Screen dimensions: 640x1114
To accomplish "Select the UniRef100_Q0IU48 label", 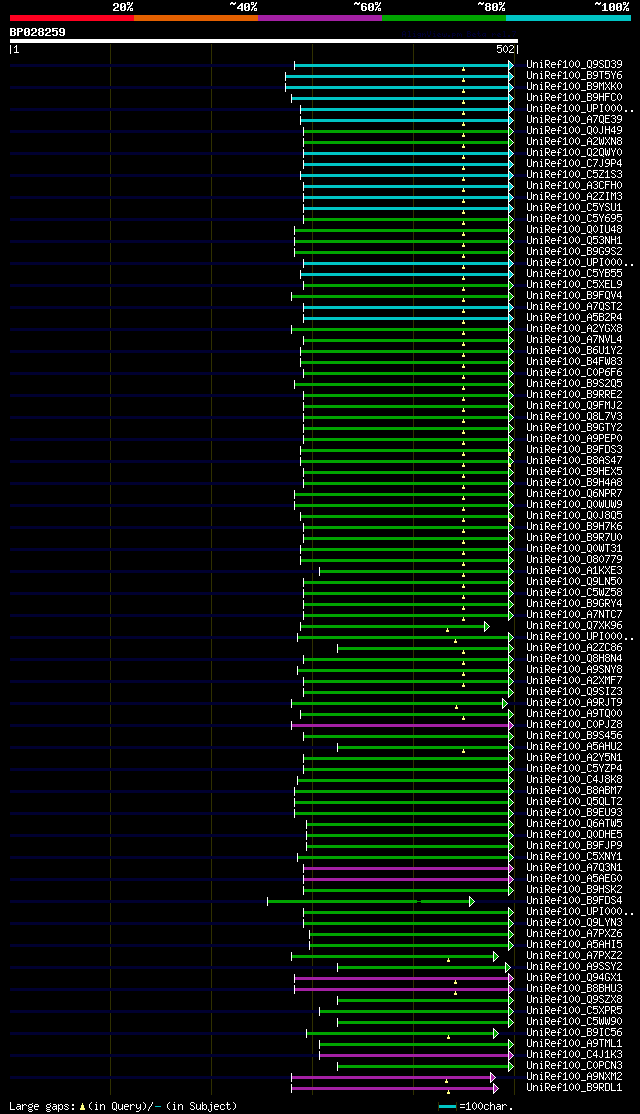I will click(x=574, y=229).
